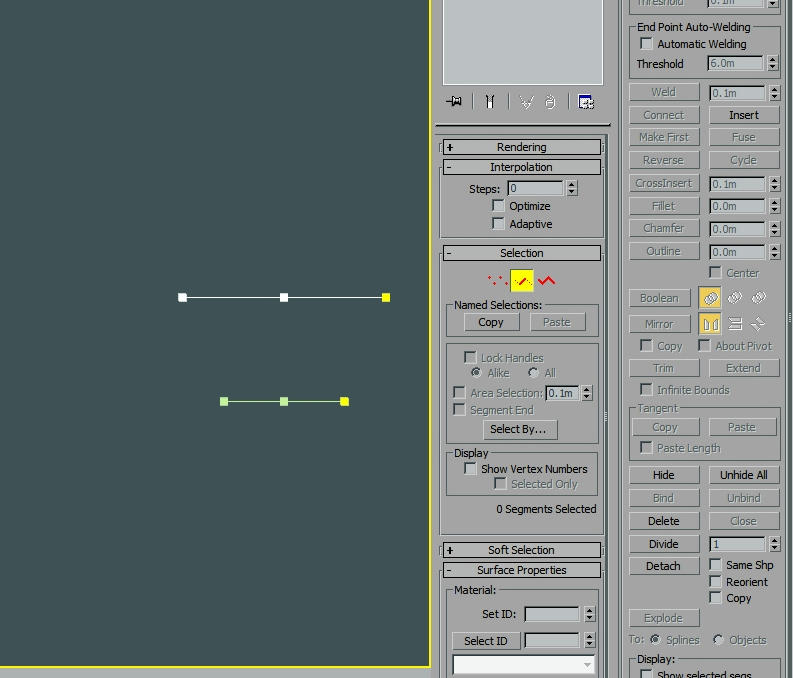Click leftmost vertex of white spline
The image size is (793, 678).
tap(183, 298)
